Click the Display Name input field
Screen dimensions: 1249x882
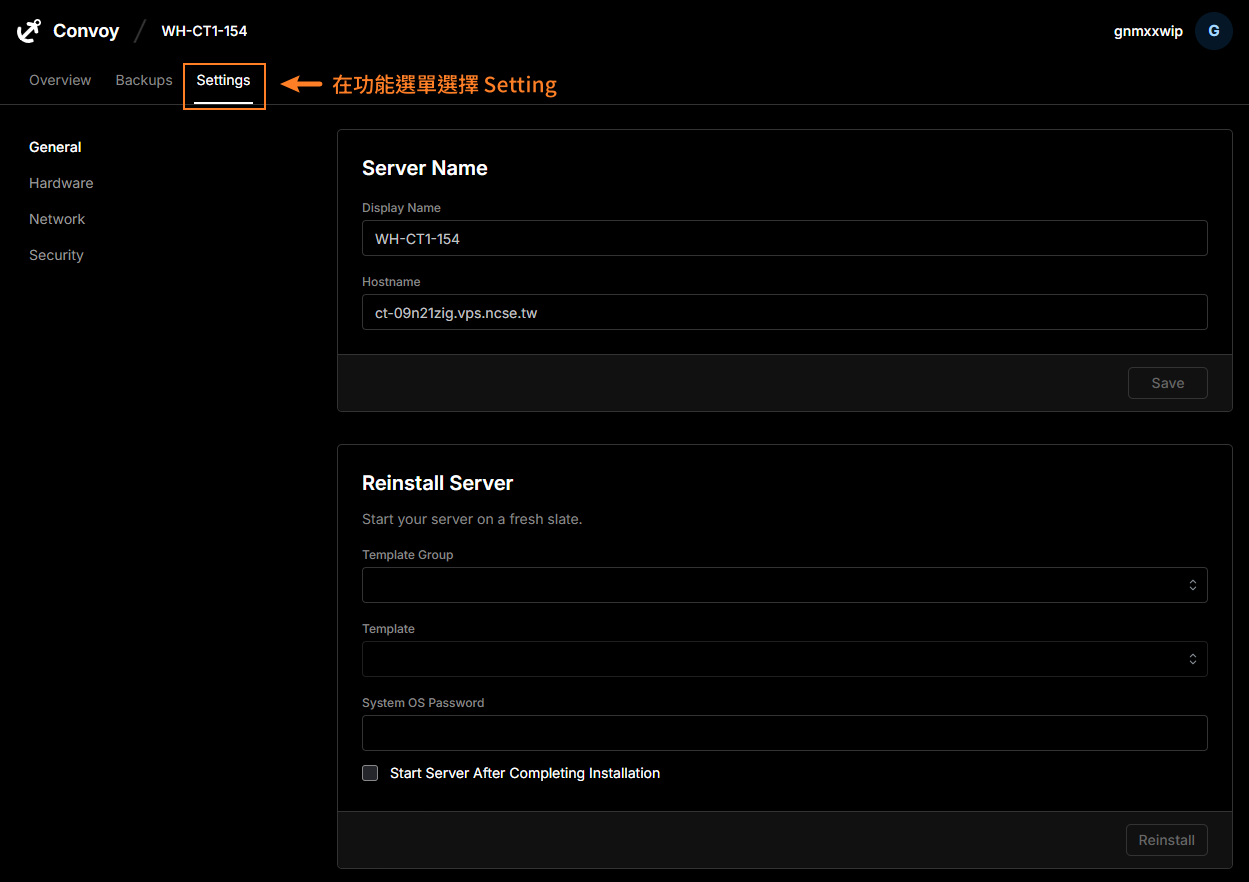pos(784,239)
